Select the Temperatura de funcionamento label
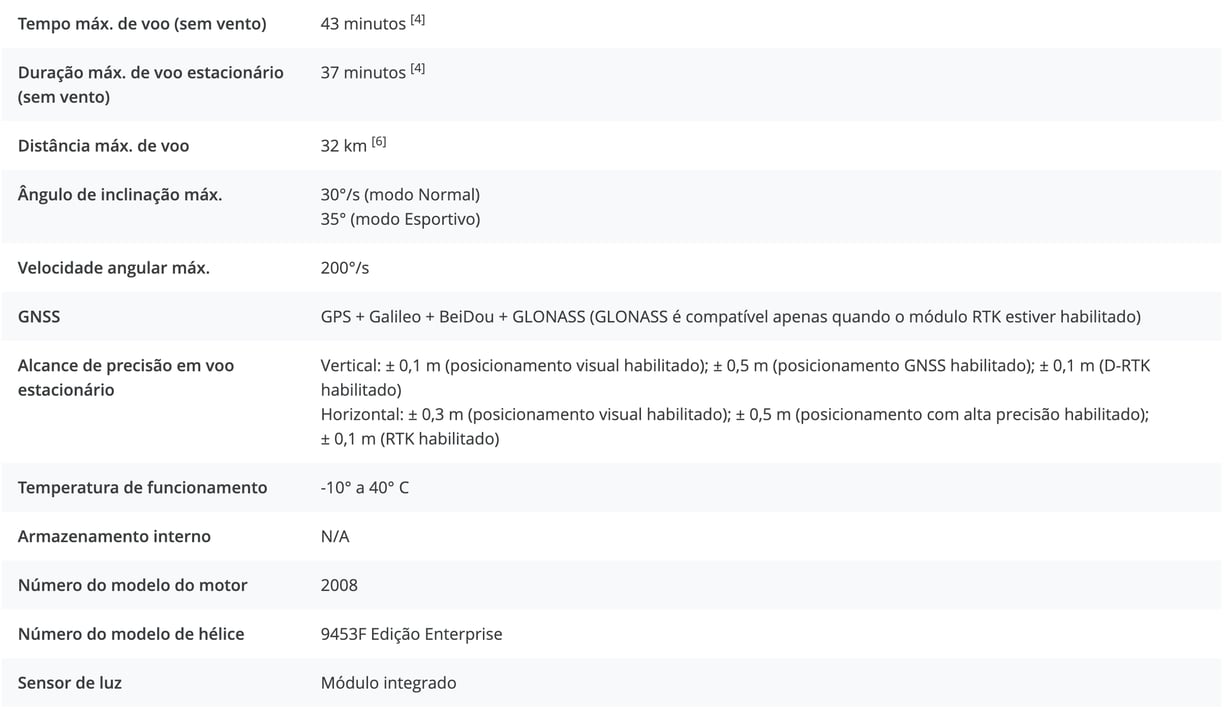The height and width of the screenshot is (710, 1224). [143, 488]
